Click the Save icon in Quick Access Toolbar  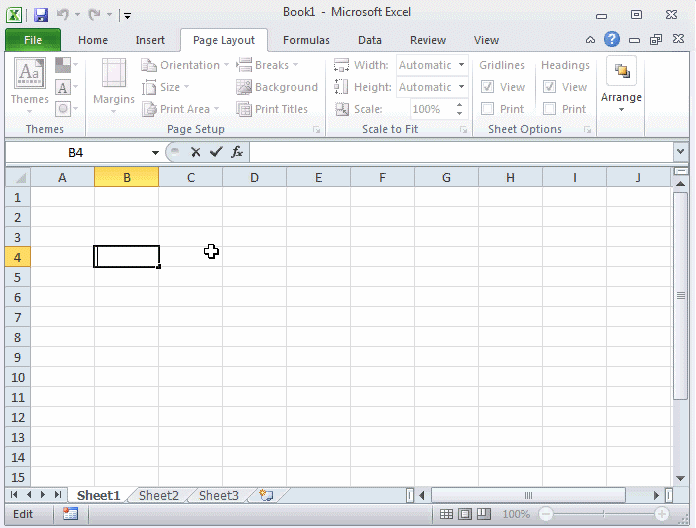[x=41, y=15]
